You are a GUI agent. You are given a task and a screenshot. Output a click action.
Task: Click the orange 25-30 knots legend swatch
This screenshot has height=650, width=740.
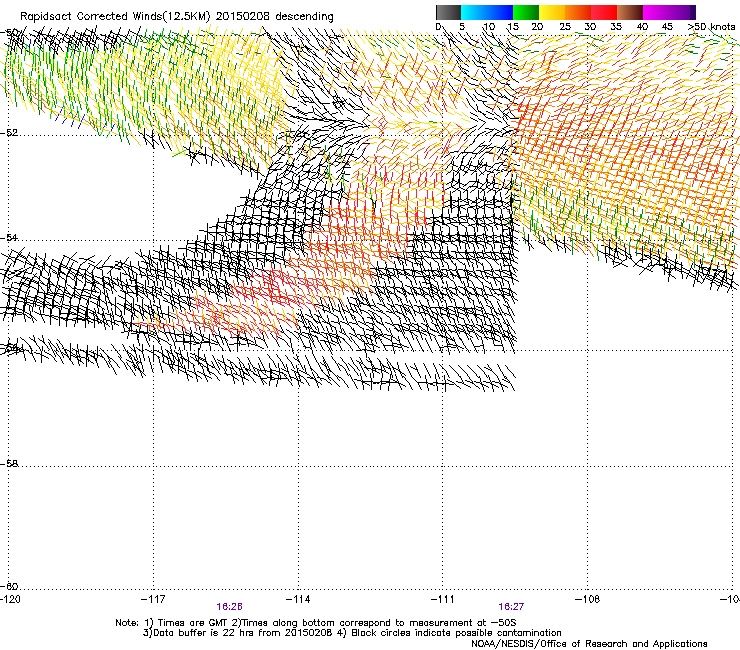(x=578, y=12)
